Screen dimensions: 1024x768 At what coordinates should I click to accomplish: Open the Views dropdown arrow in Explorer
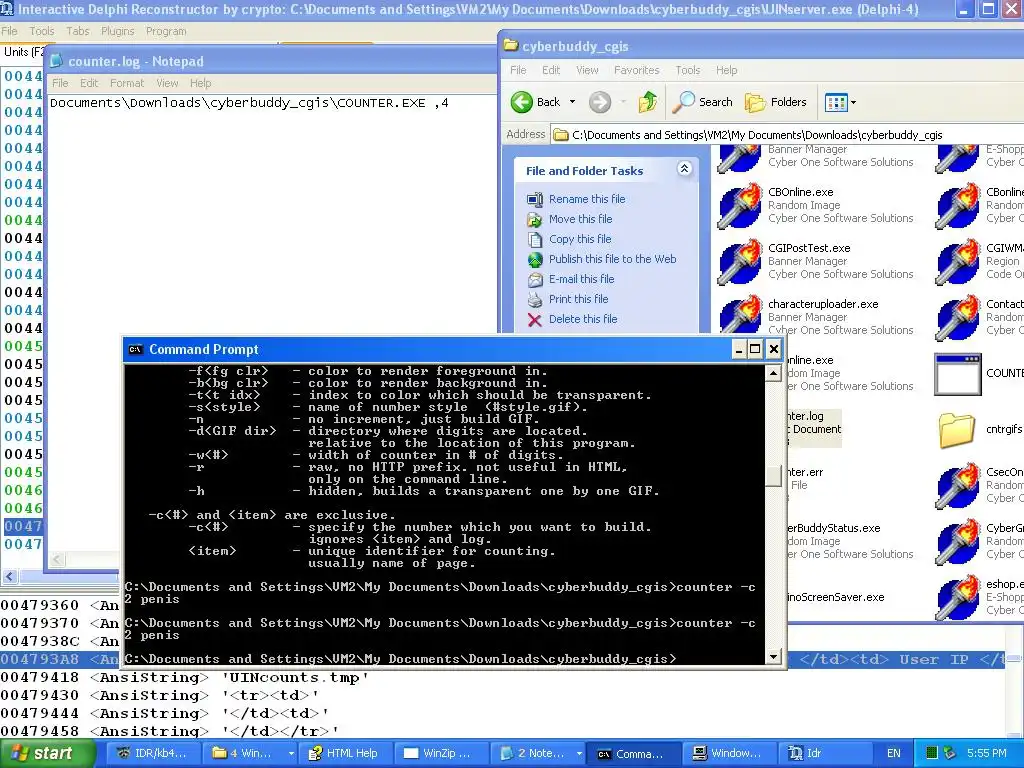(853, 103)
